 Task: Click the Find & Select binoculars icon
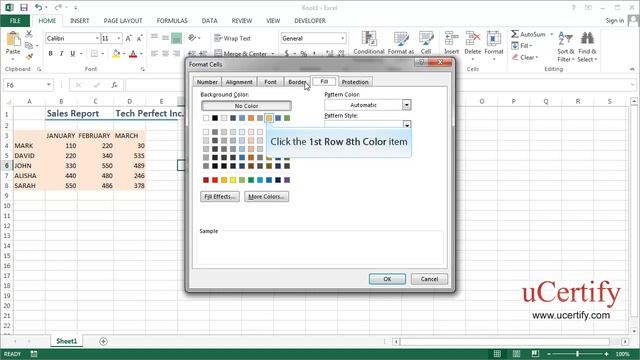point(587,39)
